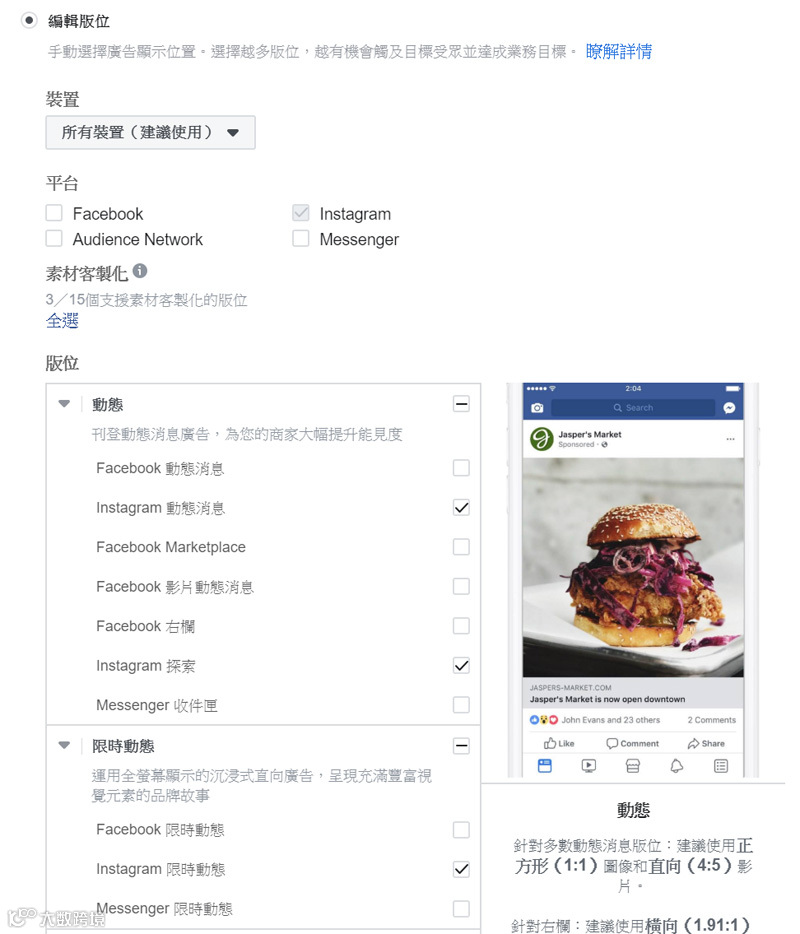Tap the notifications bell in preview bottom bar
The image size is (800, 934).
pos(677,766)
